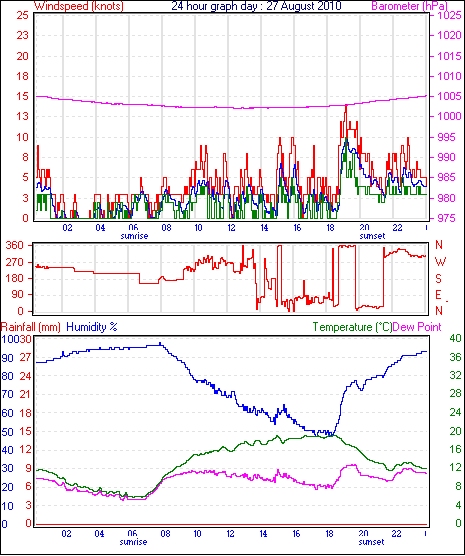Click the wind peak near 19 hours
The height and width of the screenshot is (556, 465).
coord(346,106)
